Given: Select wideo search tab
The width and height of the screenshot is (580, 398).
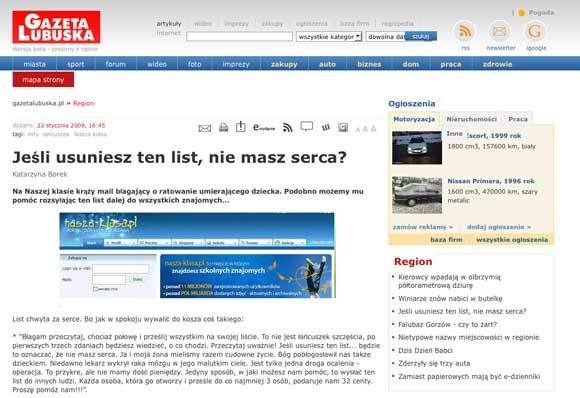Looking at the screenshot, I should tap(203, 24).
